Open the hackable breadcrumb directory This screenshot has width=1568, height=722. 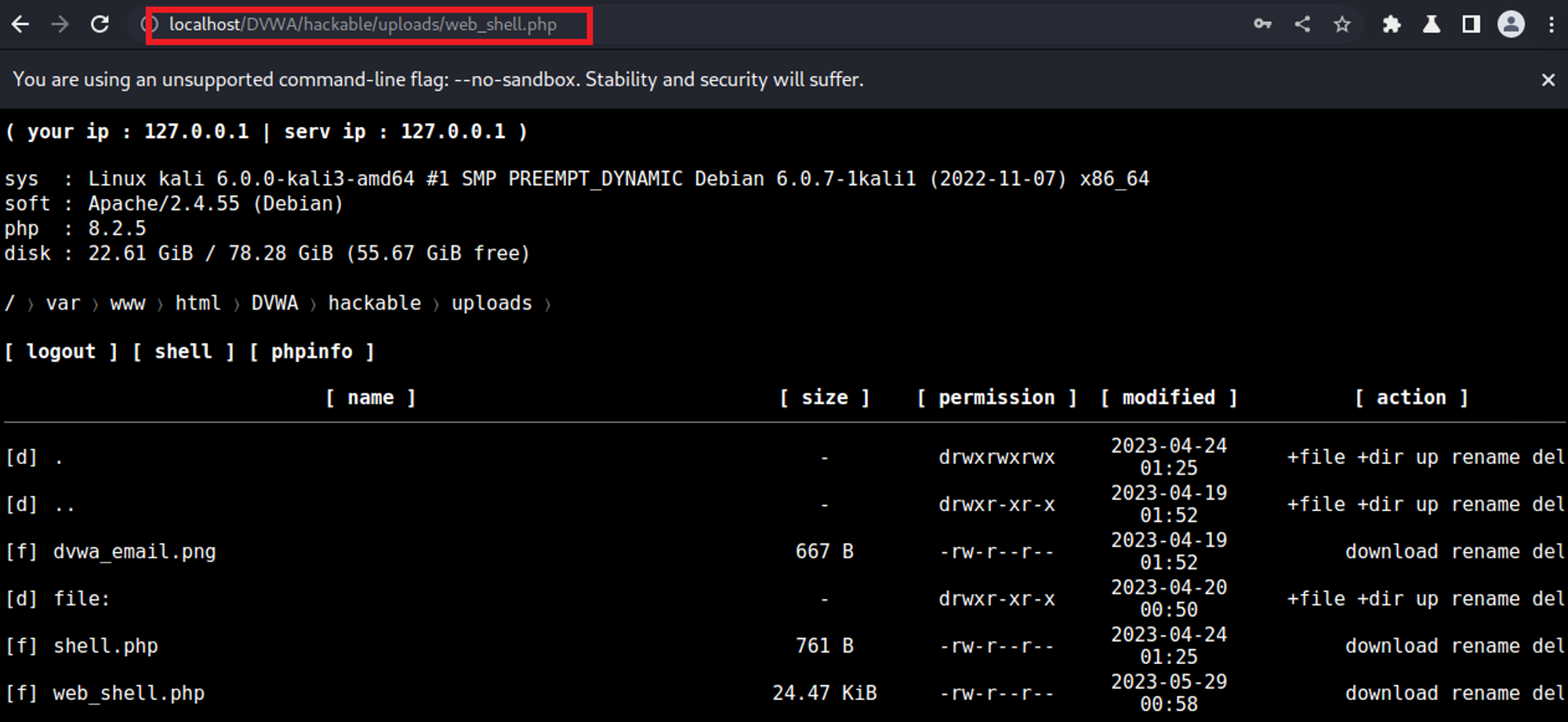375,303
